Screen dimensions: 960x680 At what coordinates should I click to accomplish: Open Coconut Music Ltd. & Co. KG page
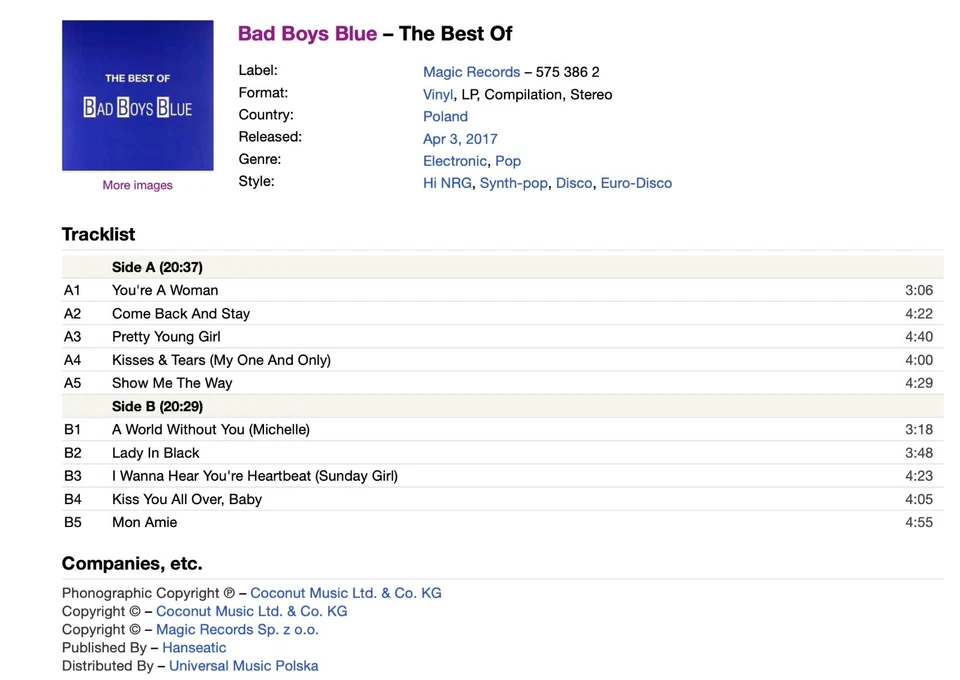pyautogui.click(x=345, y=592)
